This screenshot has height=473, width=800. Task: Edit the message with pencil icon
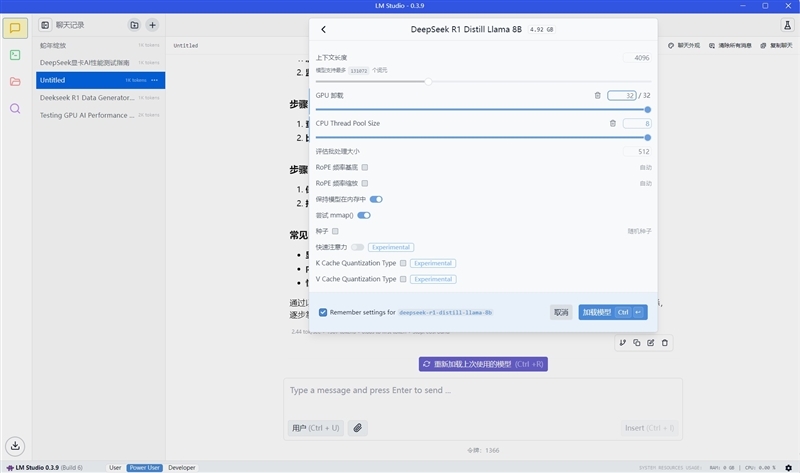click(x=651, y=343)
